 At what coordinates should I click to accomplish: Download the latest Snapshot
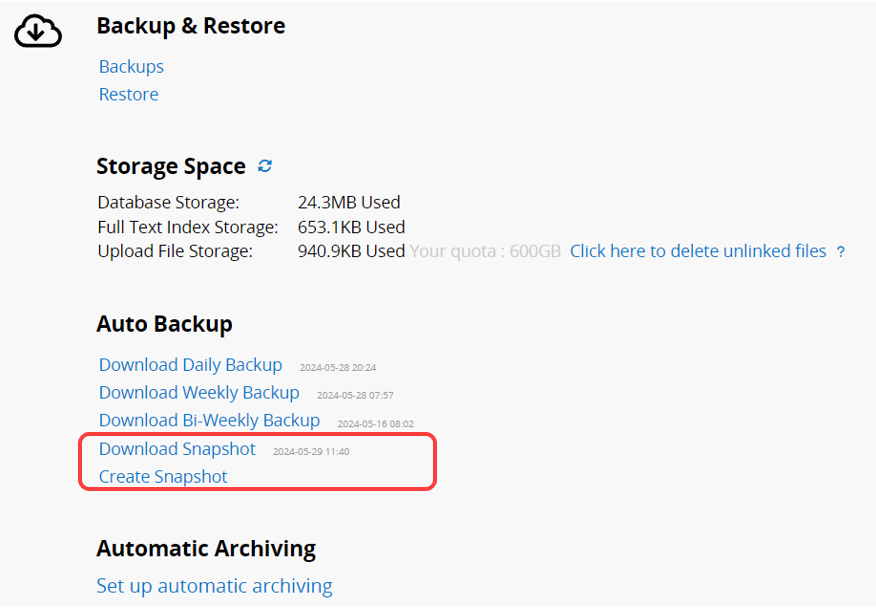click(x=177, y=449)
